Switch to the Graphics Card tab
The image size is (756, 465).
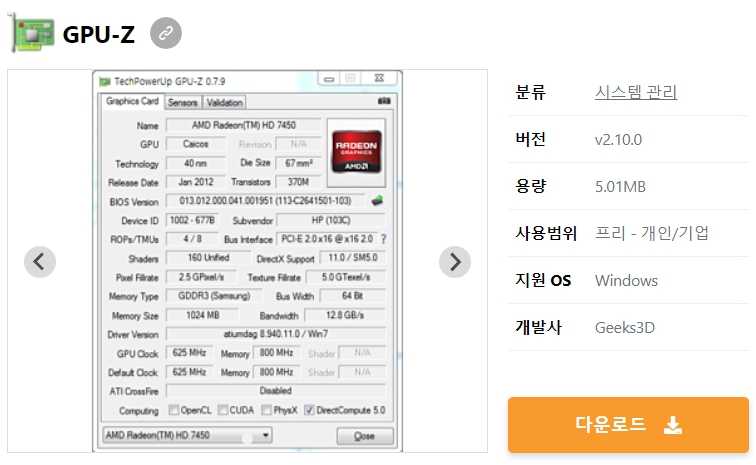132,101
